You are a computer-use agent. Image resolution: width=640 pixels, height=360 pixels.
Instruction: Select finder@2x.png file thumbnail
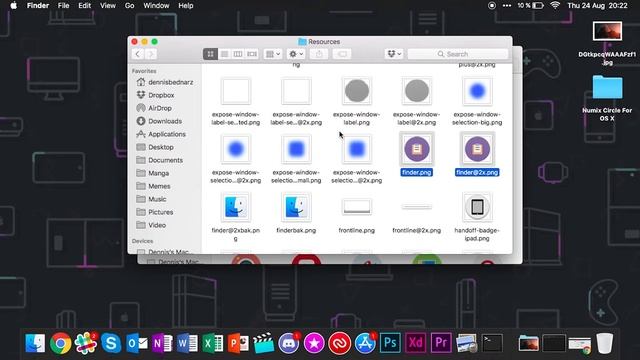point(477,149)
